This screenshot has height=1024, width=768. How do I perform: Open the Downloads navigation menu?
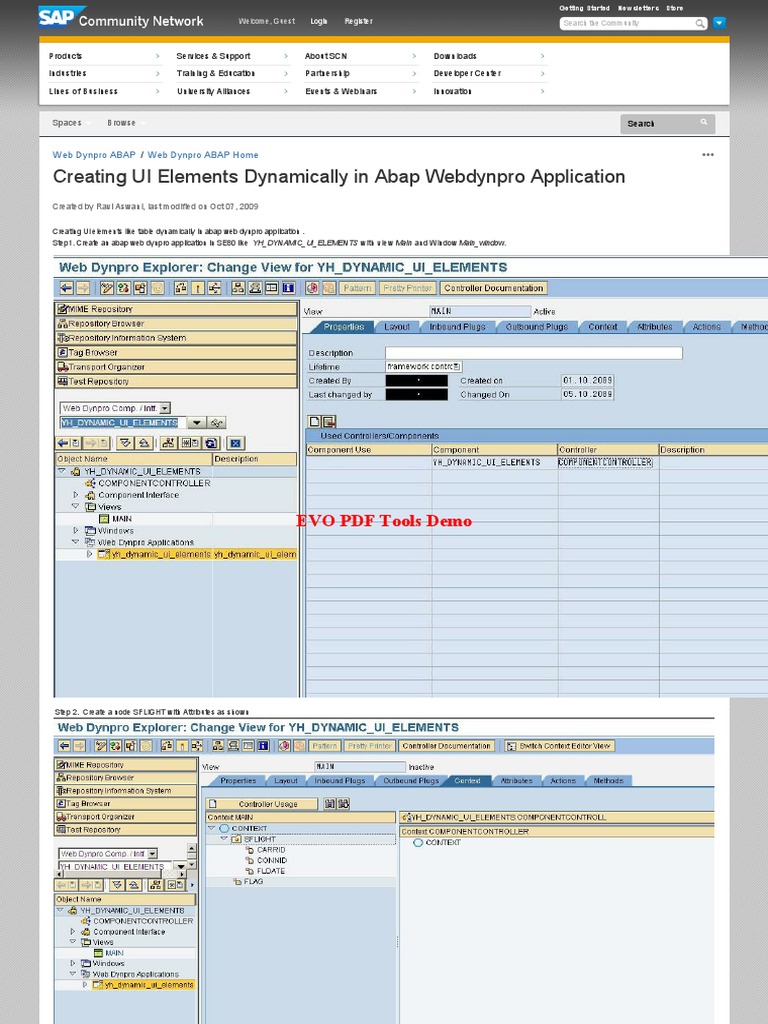(x=489, y=56)
